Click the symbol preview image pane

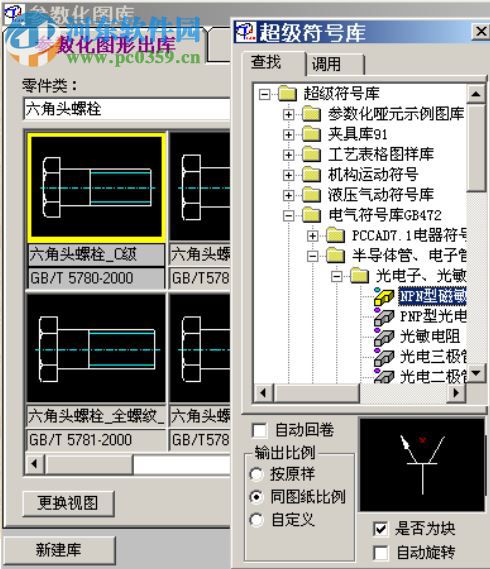click(422, 465)
